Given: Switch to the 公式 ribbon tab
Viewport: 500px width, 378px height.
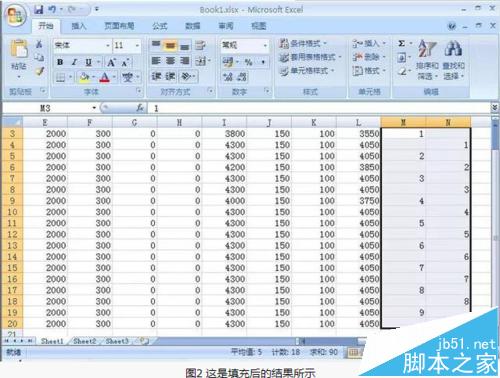Looking at the screenshot, I should [x=159, y=26].
